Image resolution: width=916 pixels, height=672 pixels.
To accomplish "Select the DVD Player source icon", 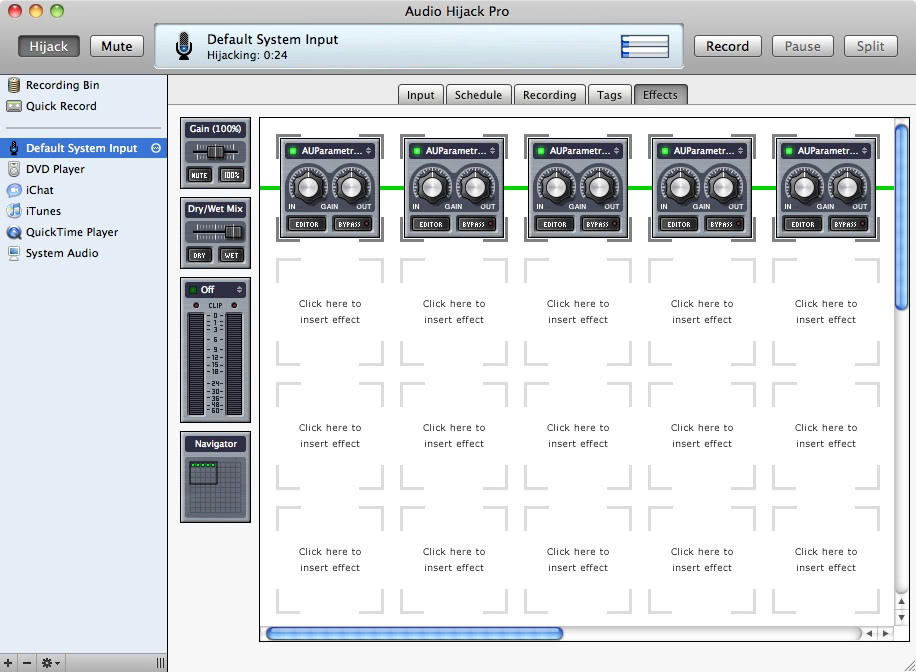I will (x=14, y=169).
